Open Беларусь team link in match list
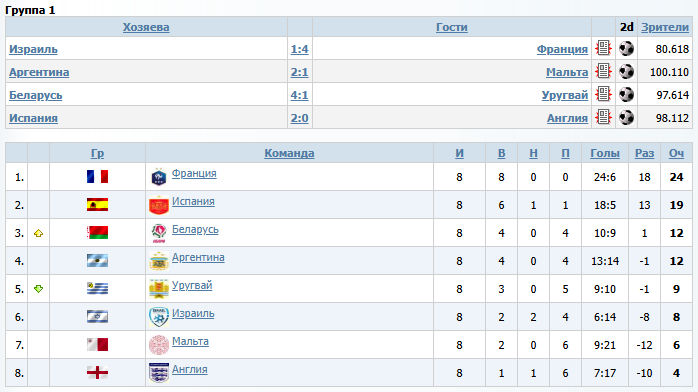This screenshot has height=392, width=698. [36, 95]
